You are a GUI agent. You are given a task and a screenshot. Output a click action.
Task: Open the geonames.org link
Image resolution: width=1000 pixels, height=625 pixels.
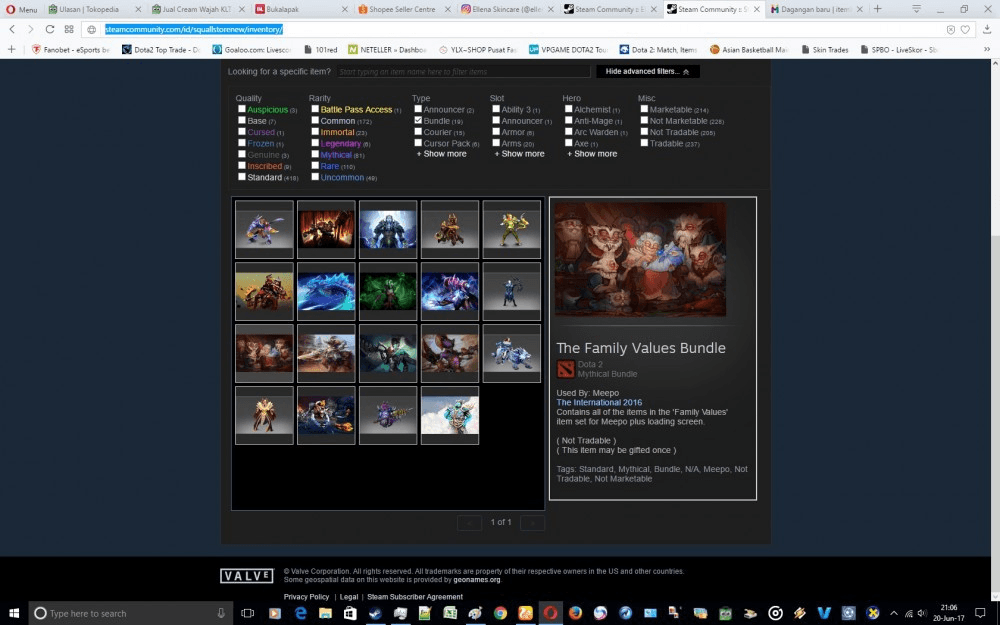(477, 580)
